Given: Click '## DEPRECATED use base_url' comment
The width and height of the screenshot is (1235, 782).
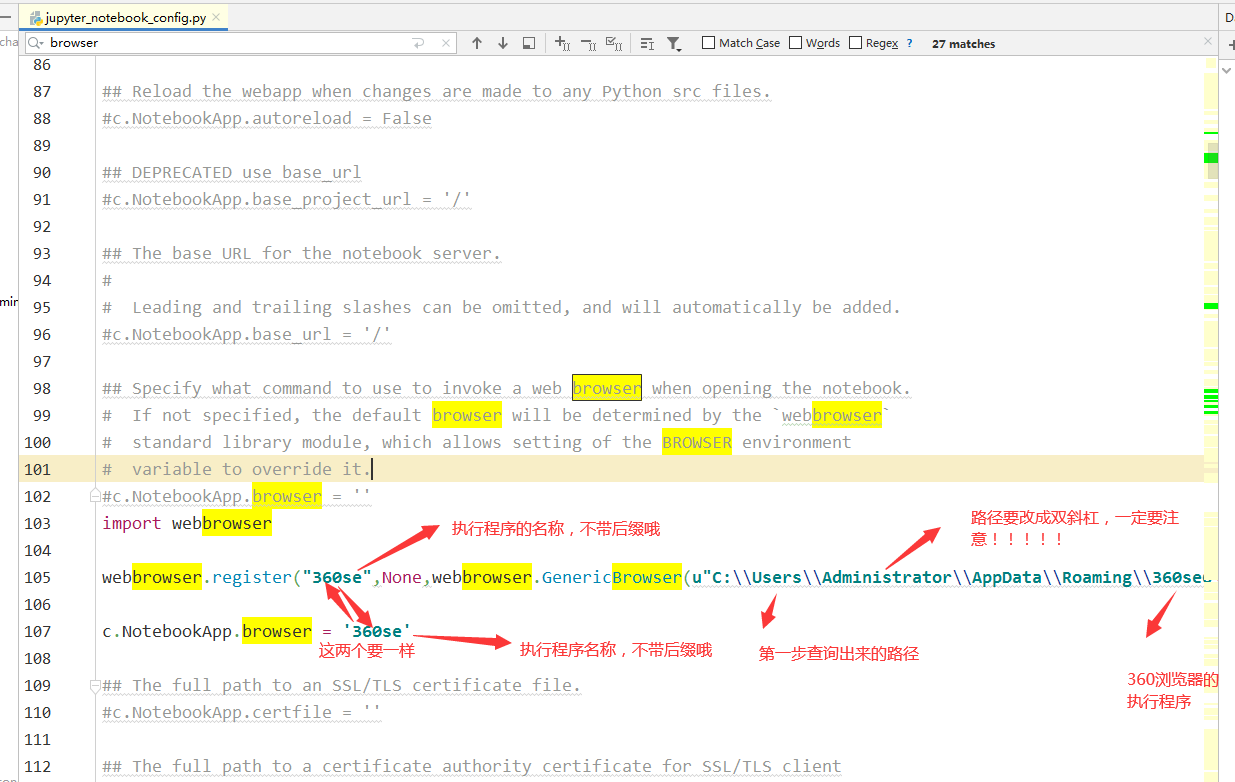Looking at the screenshot, I should pos(232,172).
